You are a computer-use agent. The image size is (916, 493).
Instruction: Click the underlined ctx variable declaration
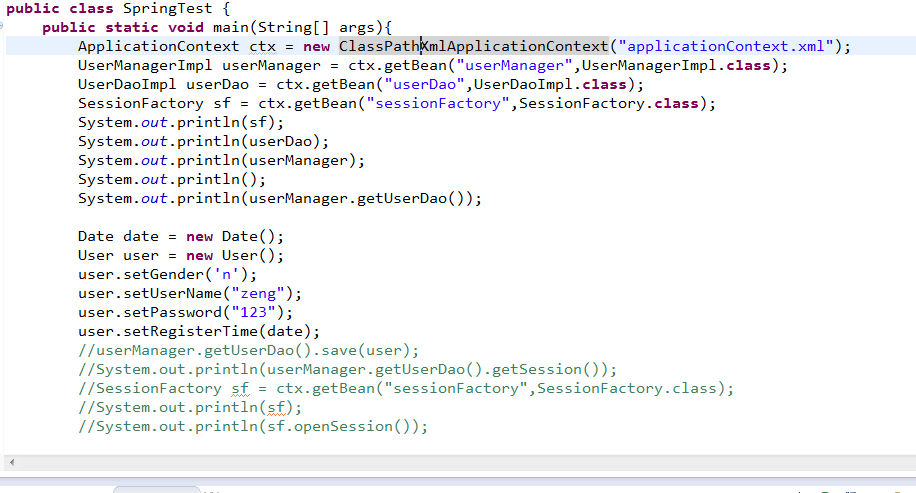click(262, 46)
